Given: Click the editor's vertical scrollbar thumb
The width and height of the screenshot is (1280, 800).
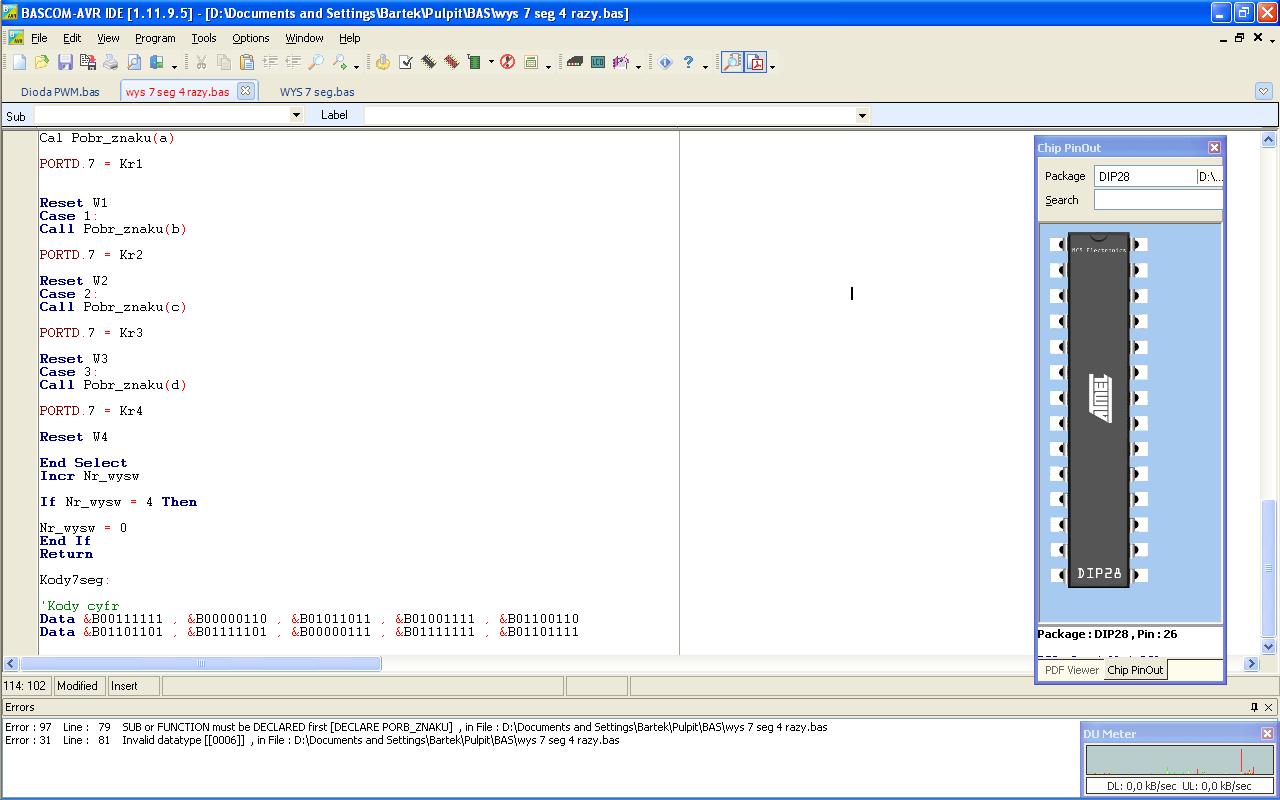Looking at the screenshot, I should click(1269, 567).
